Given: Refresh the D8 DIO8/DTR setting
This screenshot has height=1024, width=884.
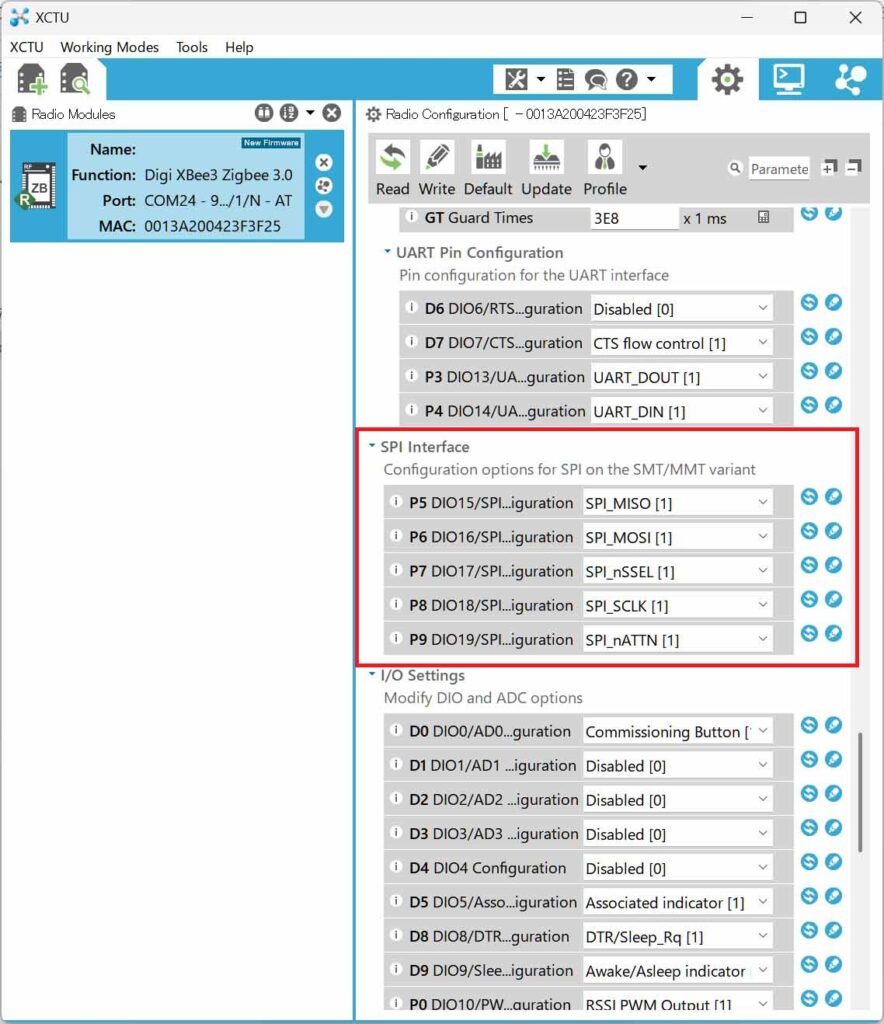Looking at the screenshot, I should click(809, 930).
